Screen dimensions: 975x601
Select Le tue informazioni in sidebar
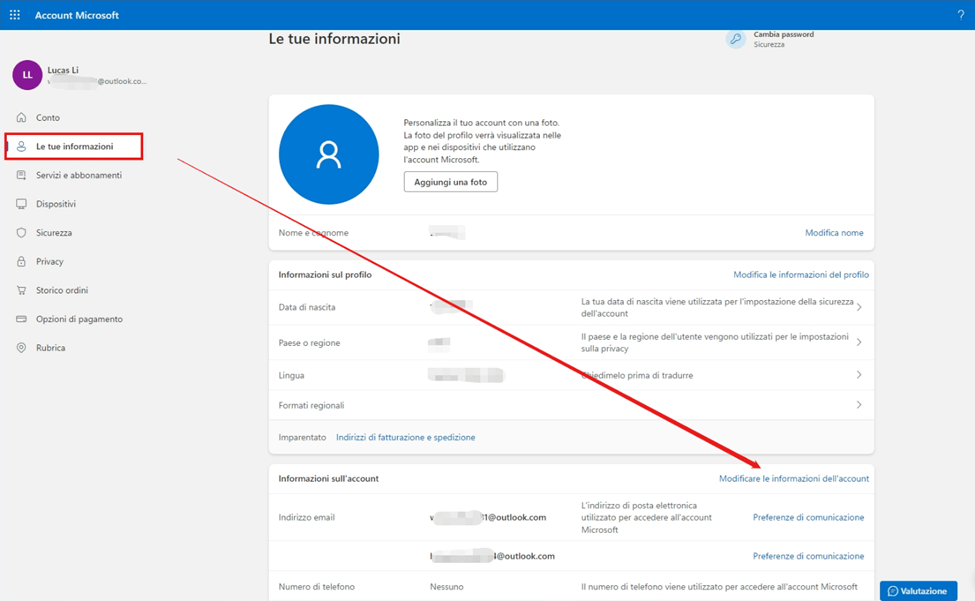75,146
